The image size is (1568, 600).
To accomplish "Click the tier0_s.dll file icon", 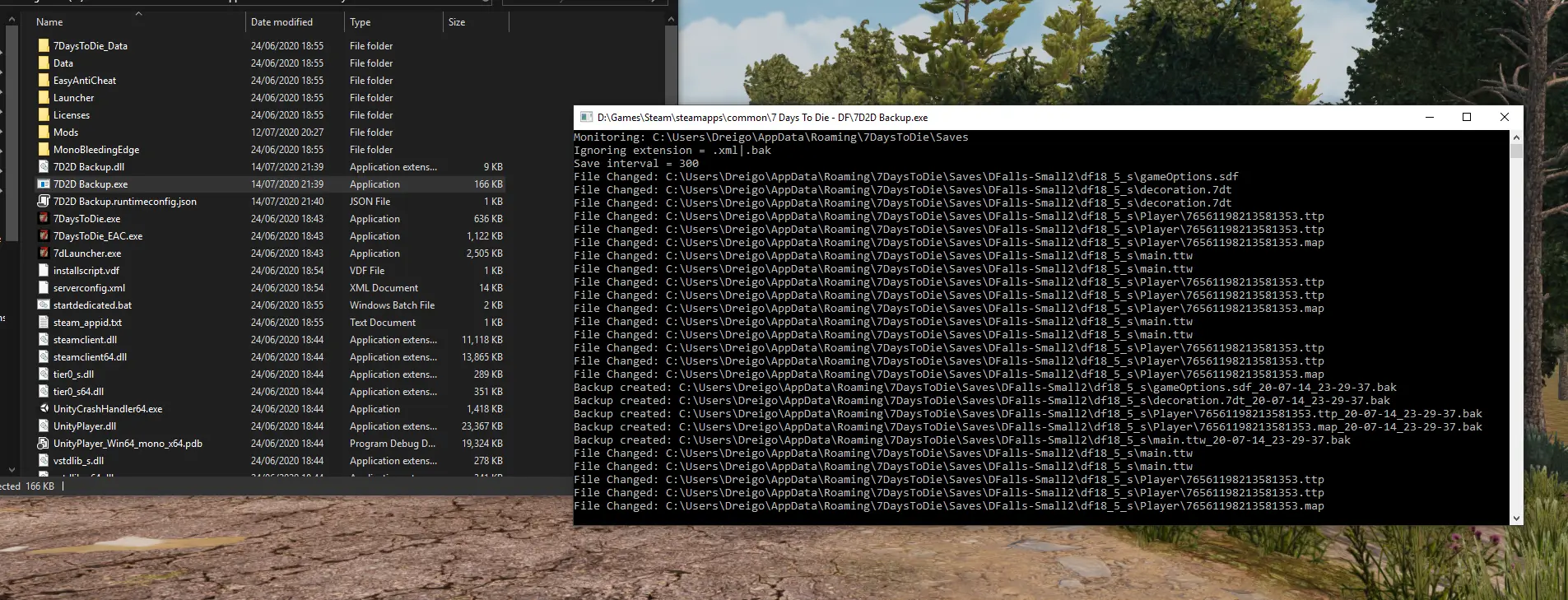I will coord(44,374).
